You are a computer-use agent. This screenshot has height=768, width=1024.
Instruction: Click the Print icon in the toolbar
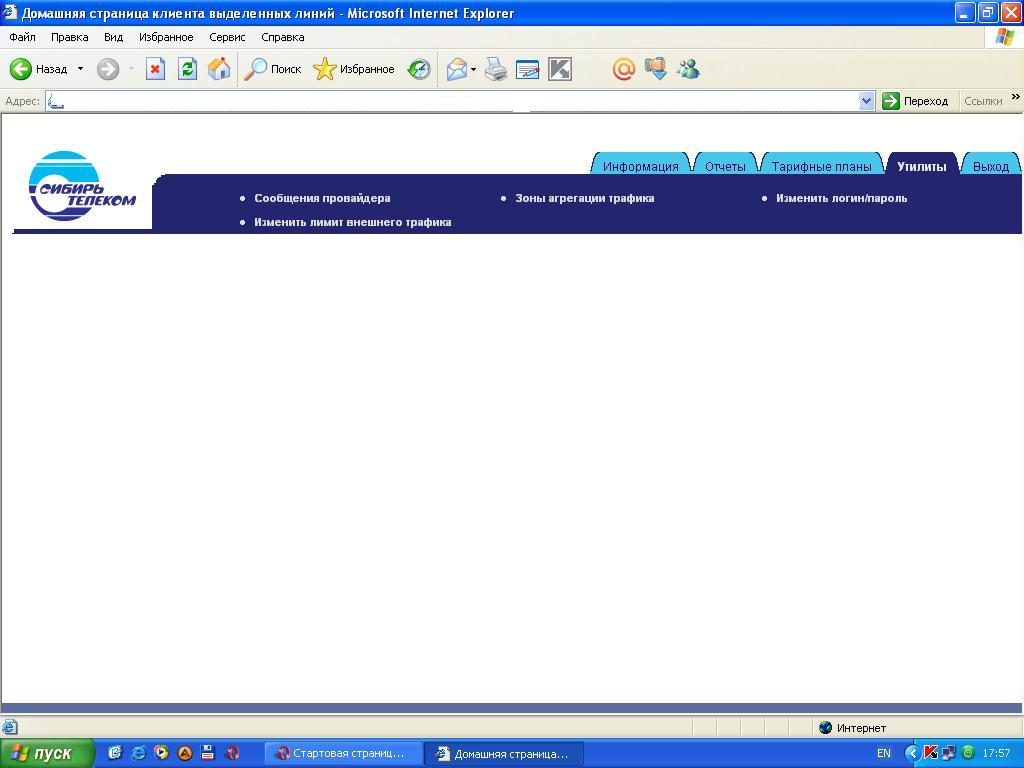[496, 69]
